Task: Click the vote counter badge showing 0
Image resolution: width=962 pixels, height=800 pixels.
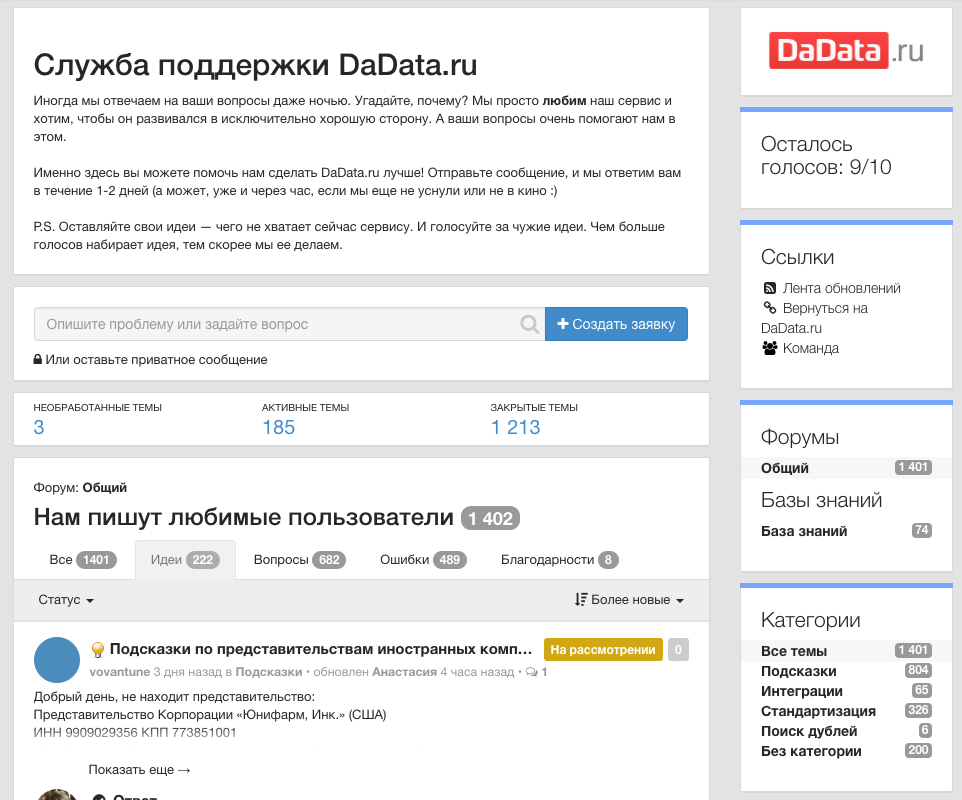Action: (x=677, y=649)
